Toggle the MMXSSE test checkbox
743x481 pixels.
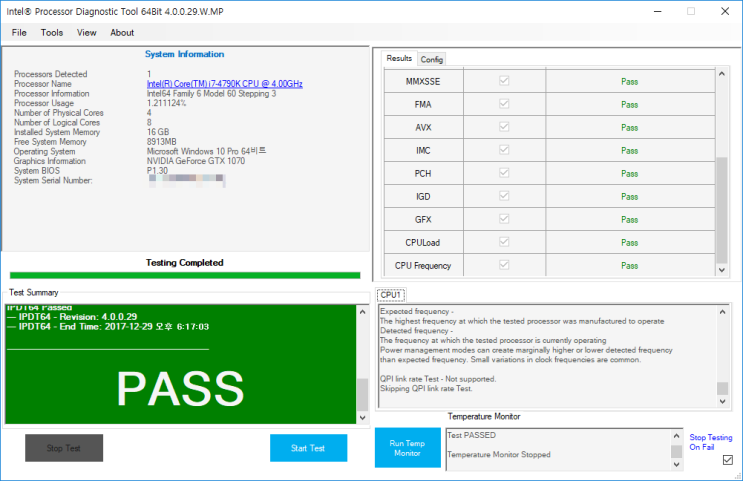point(504,81)
